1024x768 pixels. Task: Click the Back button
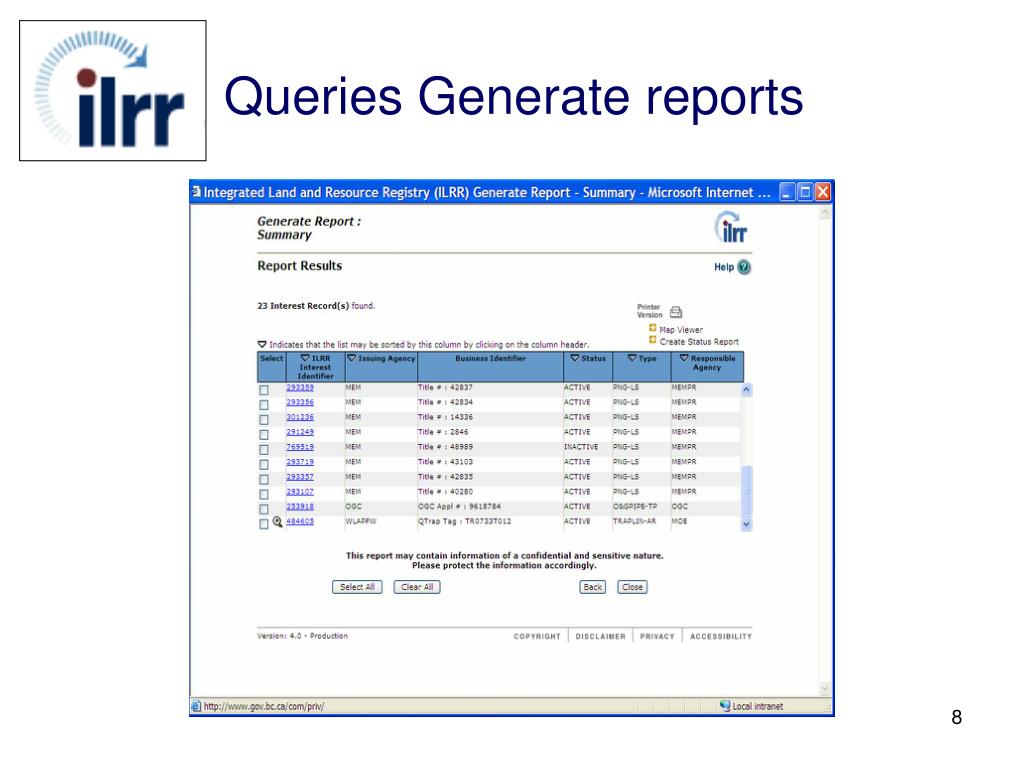(592, 587)
